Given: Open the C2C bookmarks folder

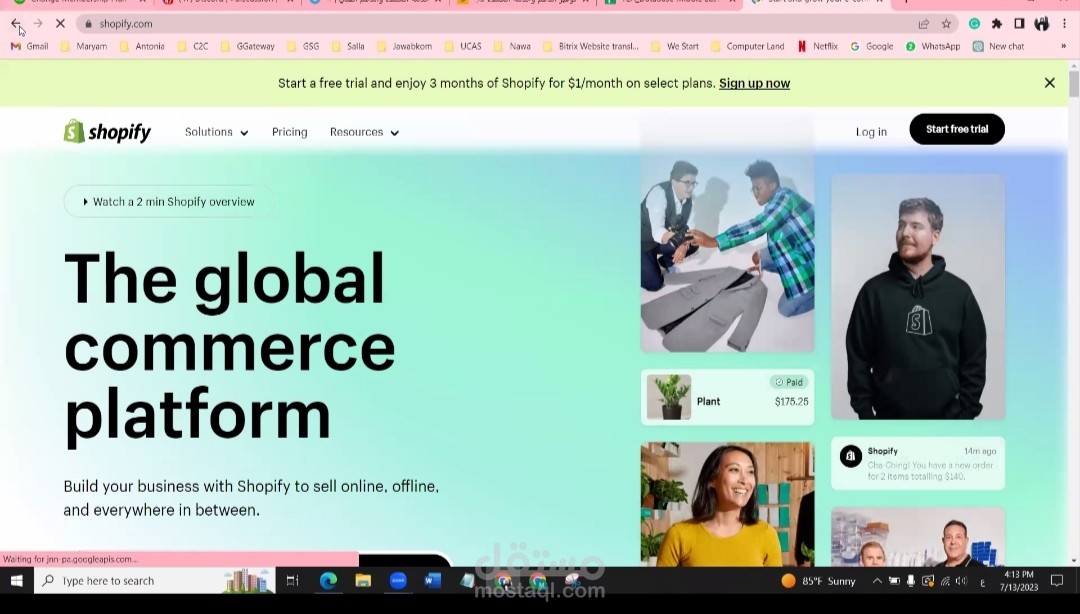Looking at the screenshot, I should pyautogui.click(x=194, y=46).
